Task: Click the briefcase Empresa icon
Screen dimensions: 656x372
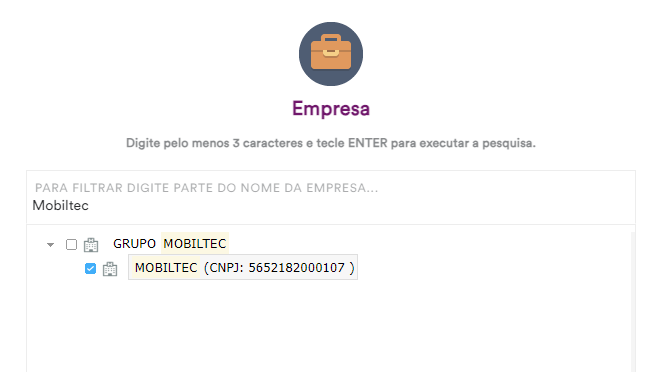Action: (x=331, y=54)
